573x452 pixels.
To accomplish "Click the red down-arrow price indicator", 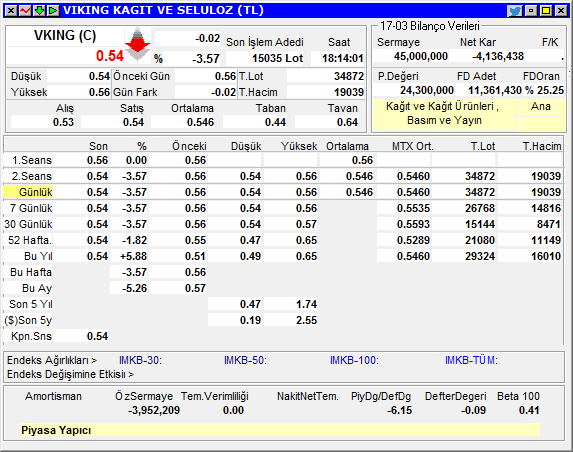I will pos(137,45).
